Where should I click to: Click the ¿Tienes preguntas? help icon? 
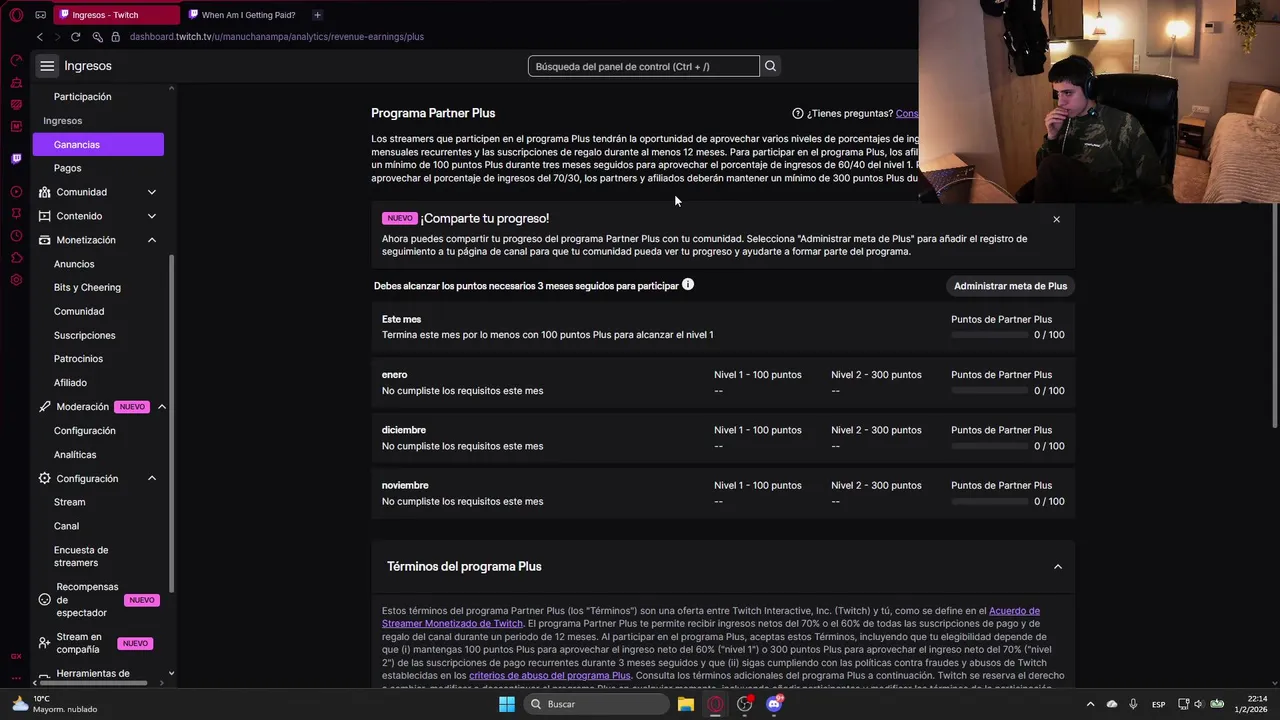(x=798, y=114)
